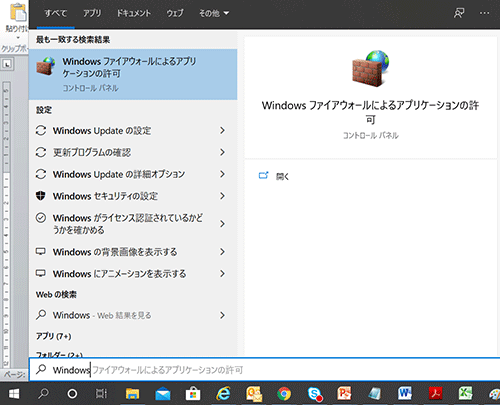Expand arrow for Windows の背景画像を表示する
500x405 pixels.
pos(222,252)
